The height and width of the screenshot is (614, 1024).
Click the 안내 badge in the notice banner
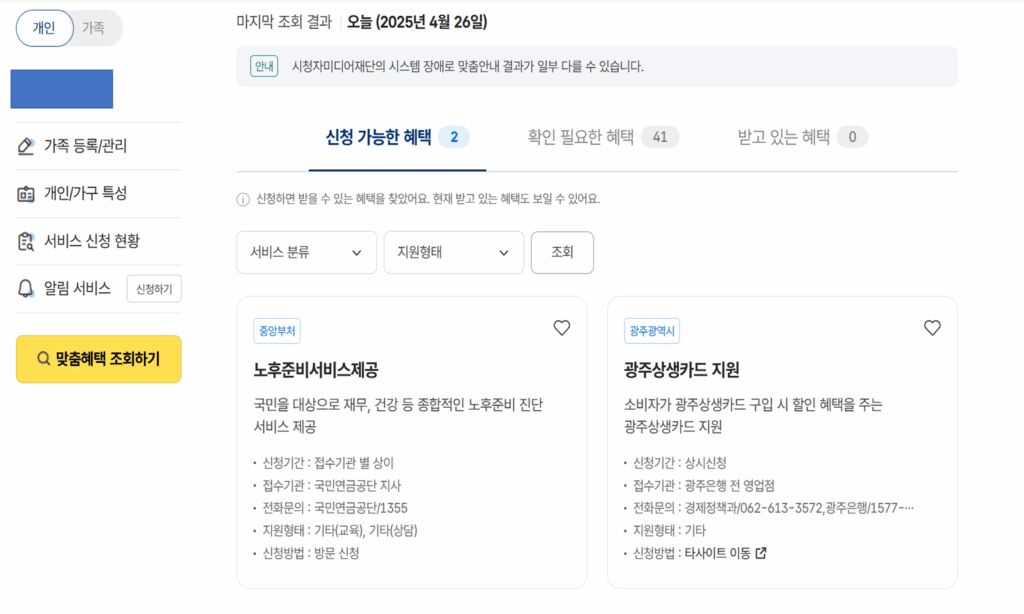coord(264,66)
